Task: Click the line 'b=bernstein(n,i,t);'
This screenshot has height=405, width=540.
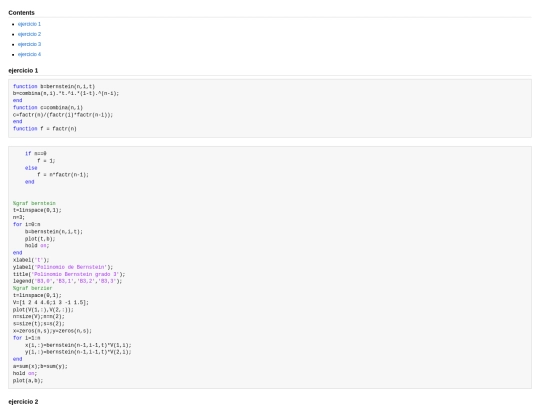Action: [54, 232]
